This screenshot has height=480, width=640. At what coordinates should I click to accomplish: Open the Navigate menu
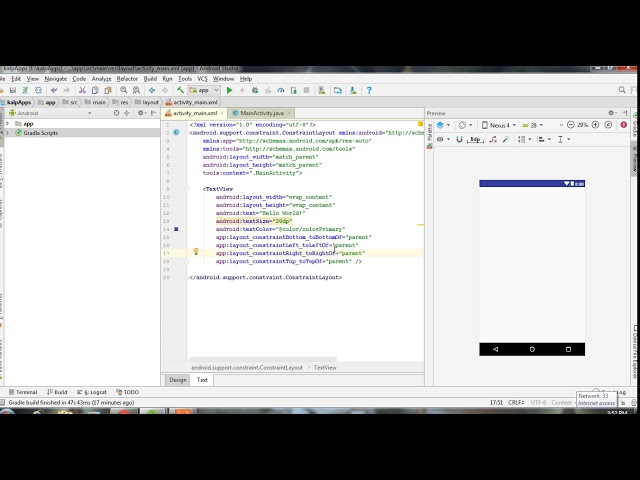pyautogui.click(x=56, y=79)
